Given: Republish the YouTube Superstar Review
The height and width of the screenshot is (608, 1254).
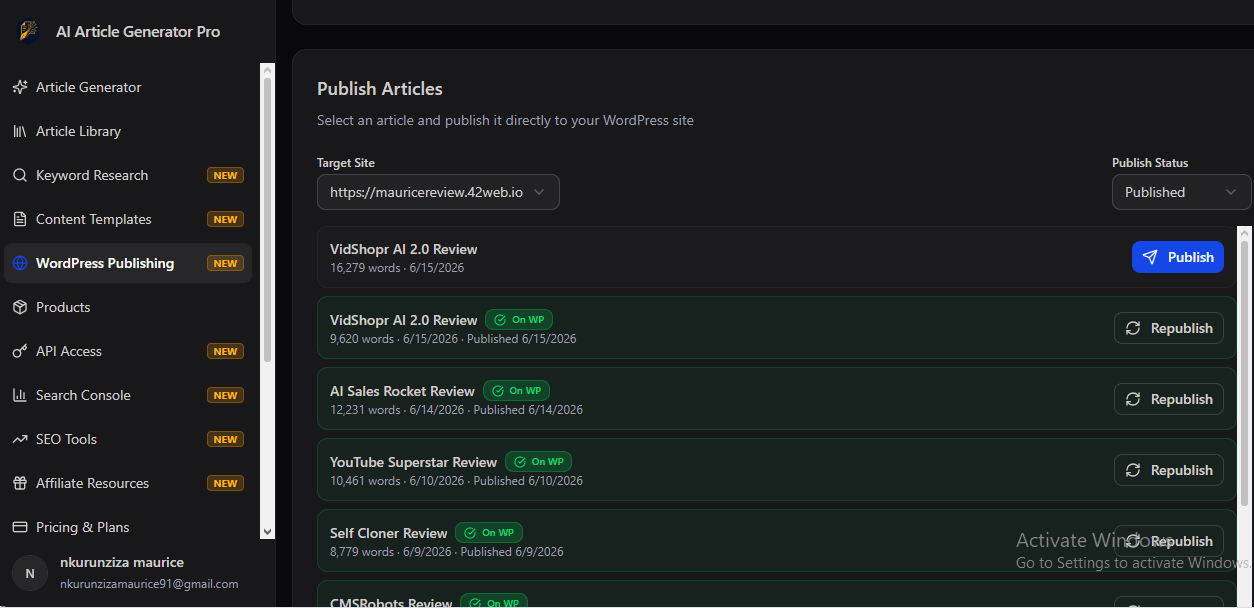Looking at the screenshot, I should (1168, 470).
